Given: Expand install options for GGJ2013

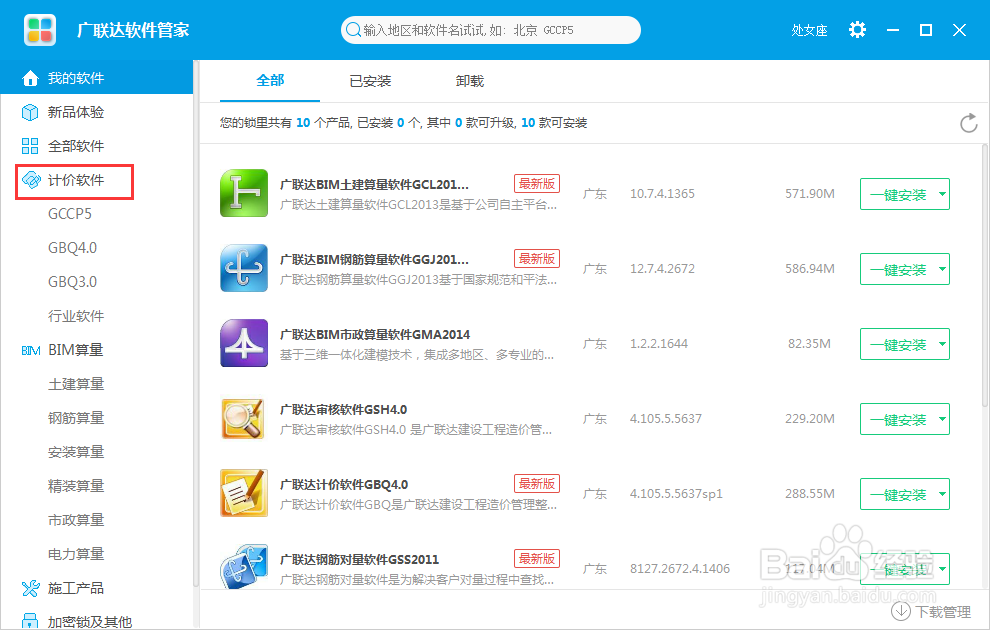Looking at the screenshot, I should [x=942, y=270].
